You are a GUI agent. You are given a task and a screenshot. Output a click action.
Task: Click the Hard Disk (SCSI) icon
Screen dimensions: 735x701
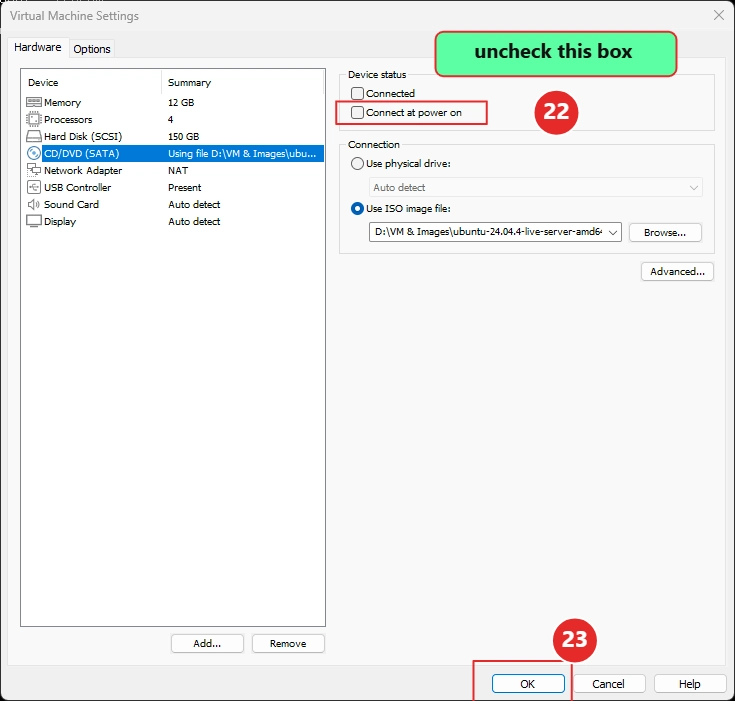point(34,136)
